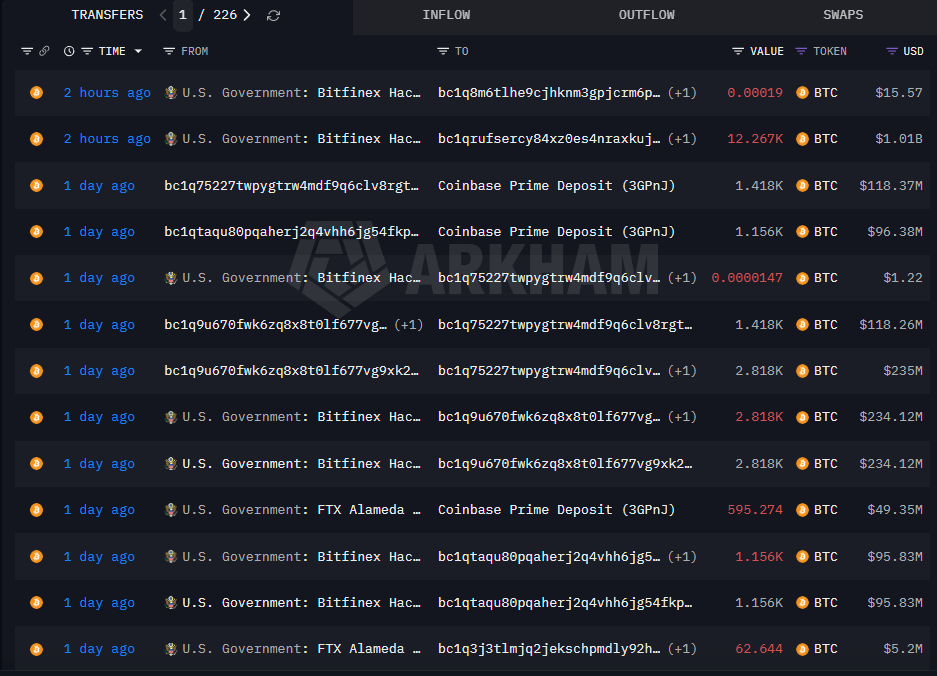Open the TIME column filter icon
The width and height of the screenshot is (937, 676).
click(x=87, y=51)
